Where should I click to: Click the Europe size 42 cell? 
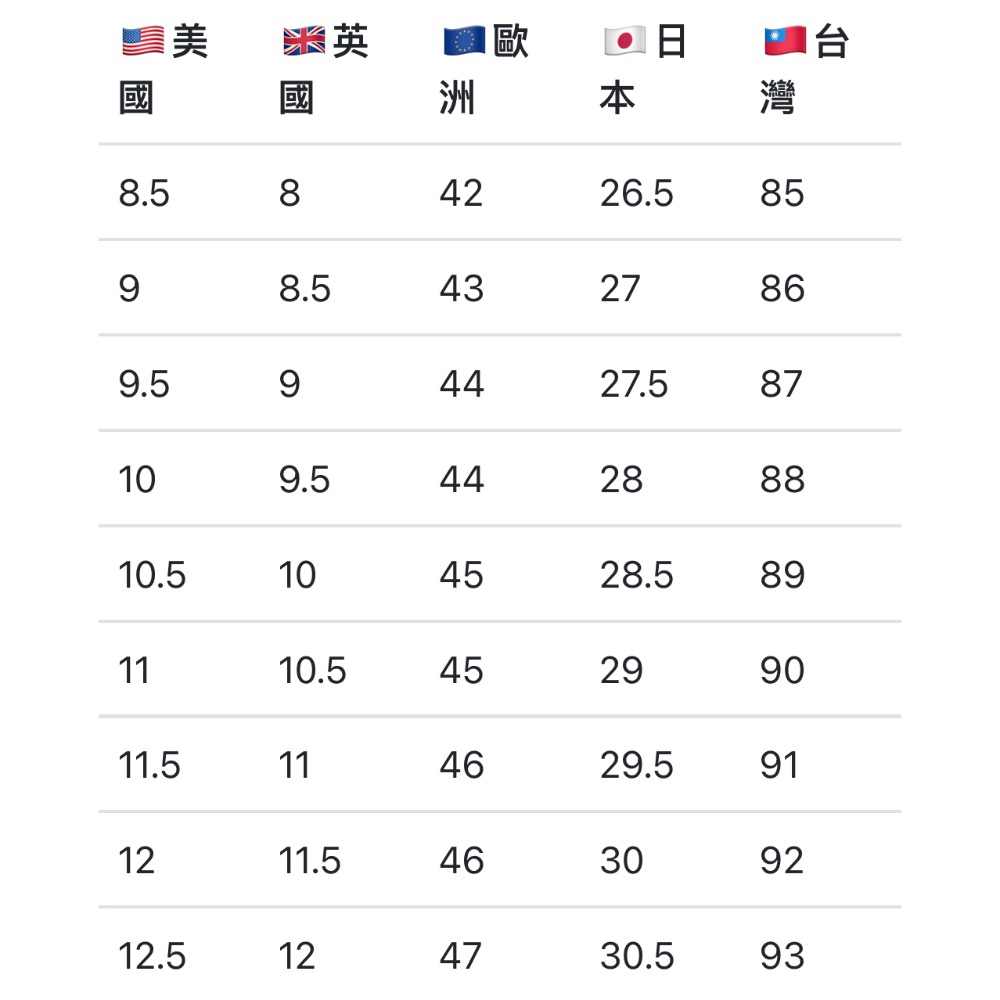[x=461, y=193]
